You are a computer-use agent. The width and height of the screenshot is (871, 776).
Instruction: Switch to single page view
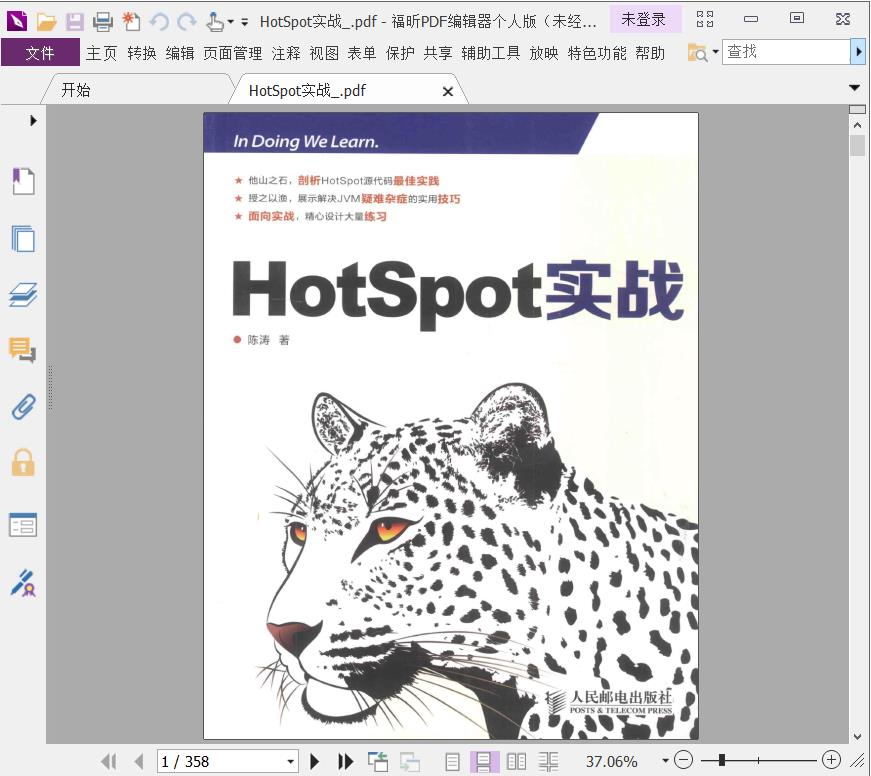click(x=453, y=762)
